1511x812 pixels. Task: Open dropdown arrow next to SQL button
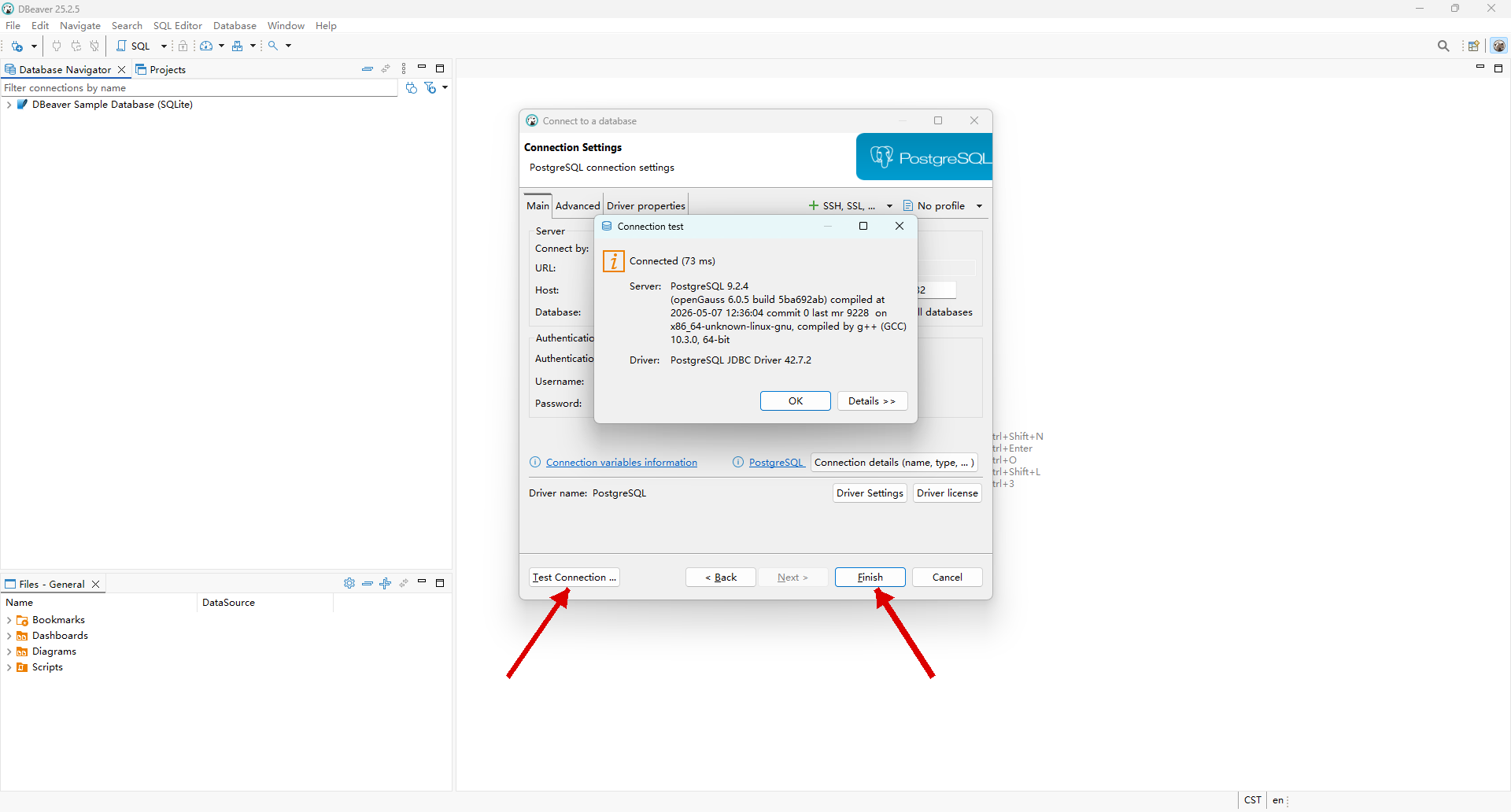click(164, 46)
